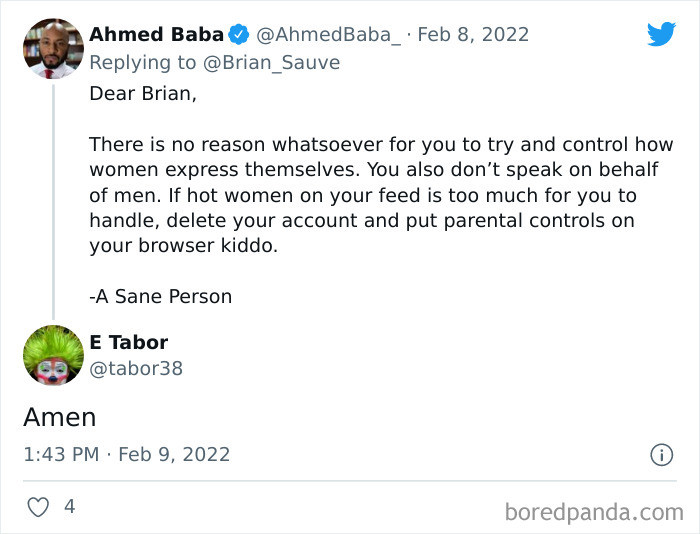Open the 1:43 PM Feb 9 timestamp
The height and width of the screenshot is (534, 700).
[x=127, y=454]
